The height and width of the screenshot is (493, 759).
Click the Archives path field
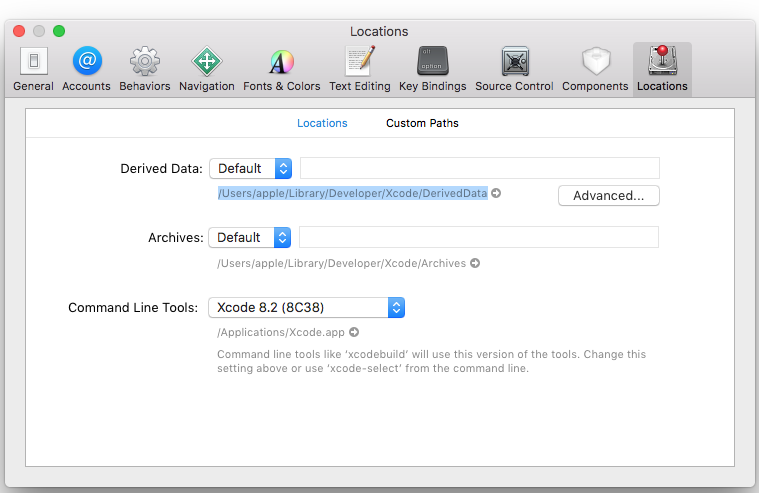pyautogui.click(x=479, y=237)
